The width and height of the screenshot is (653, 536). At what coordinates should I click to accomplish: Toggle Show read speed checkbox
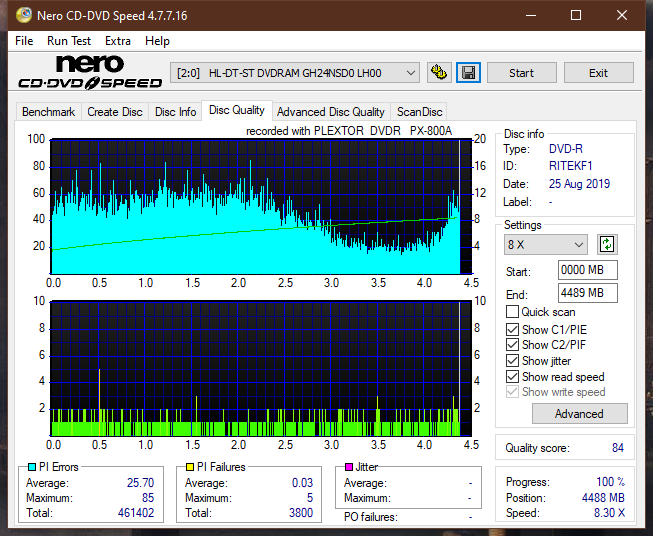[512, 376]
